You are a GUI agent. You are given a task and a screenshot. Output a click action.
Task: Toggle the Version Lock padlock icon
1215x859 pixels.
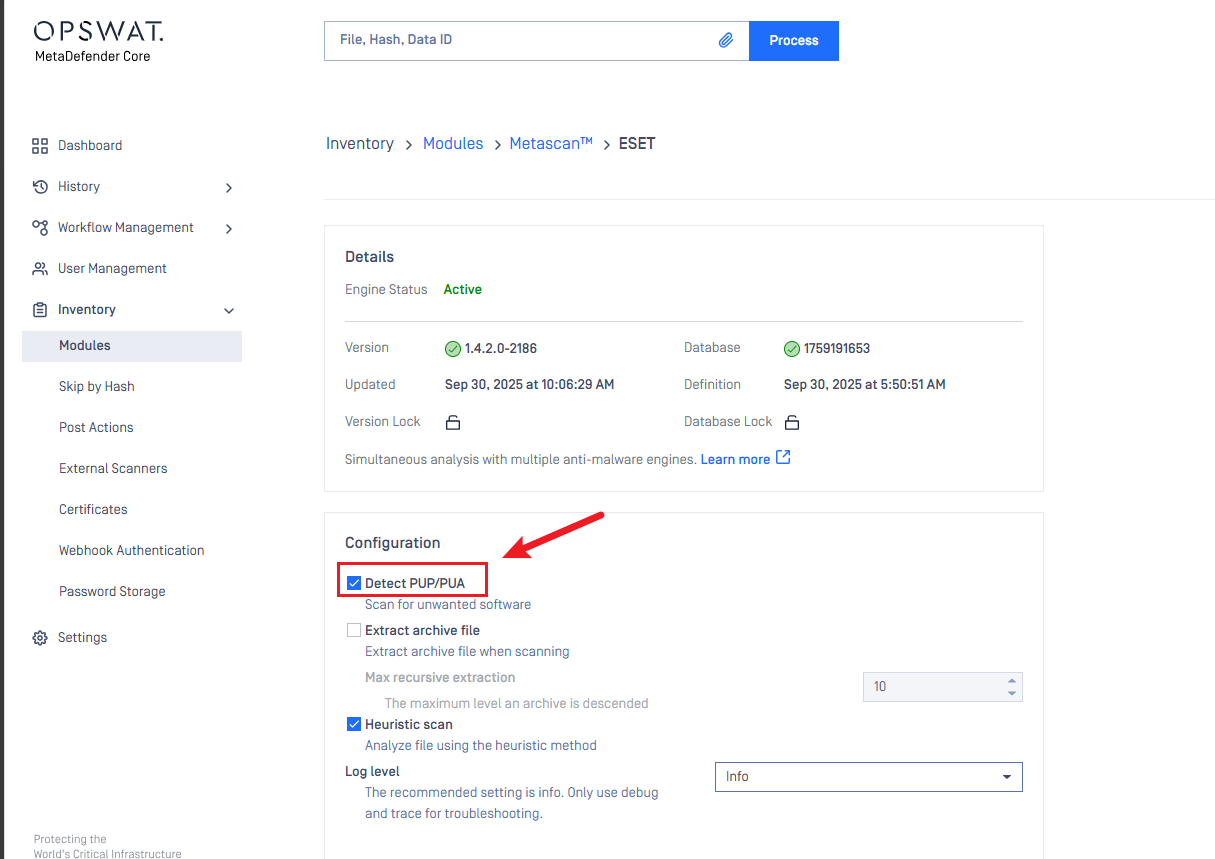click(x=453, y=422)
